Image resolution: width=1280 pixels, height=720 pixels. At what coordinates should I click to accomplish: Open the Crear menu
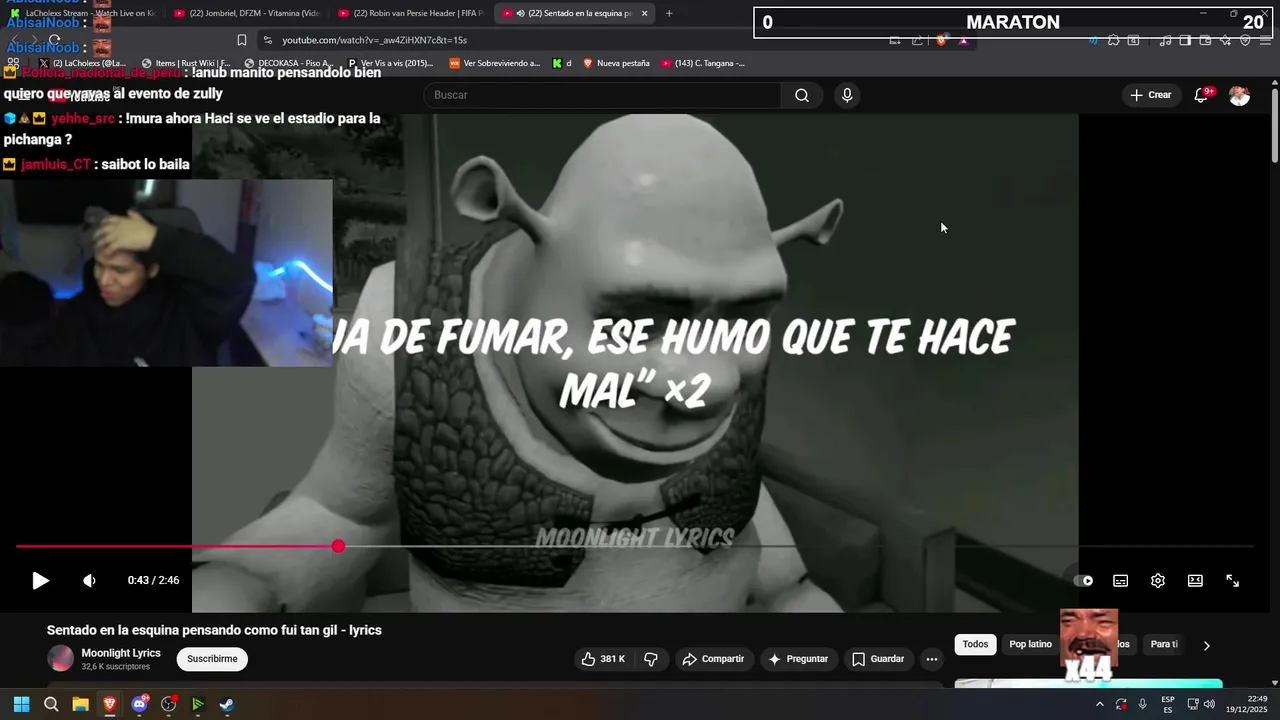[1150, 95]
